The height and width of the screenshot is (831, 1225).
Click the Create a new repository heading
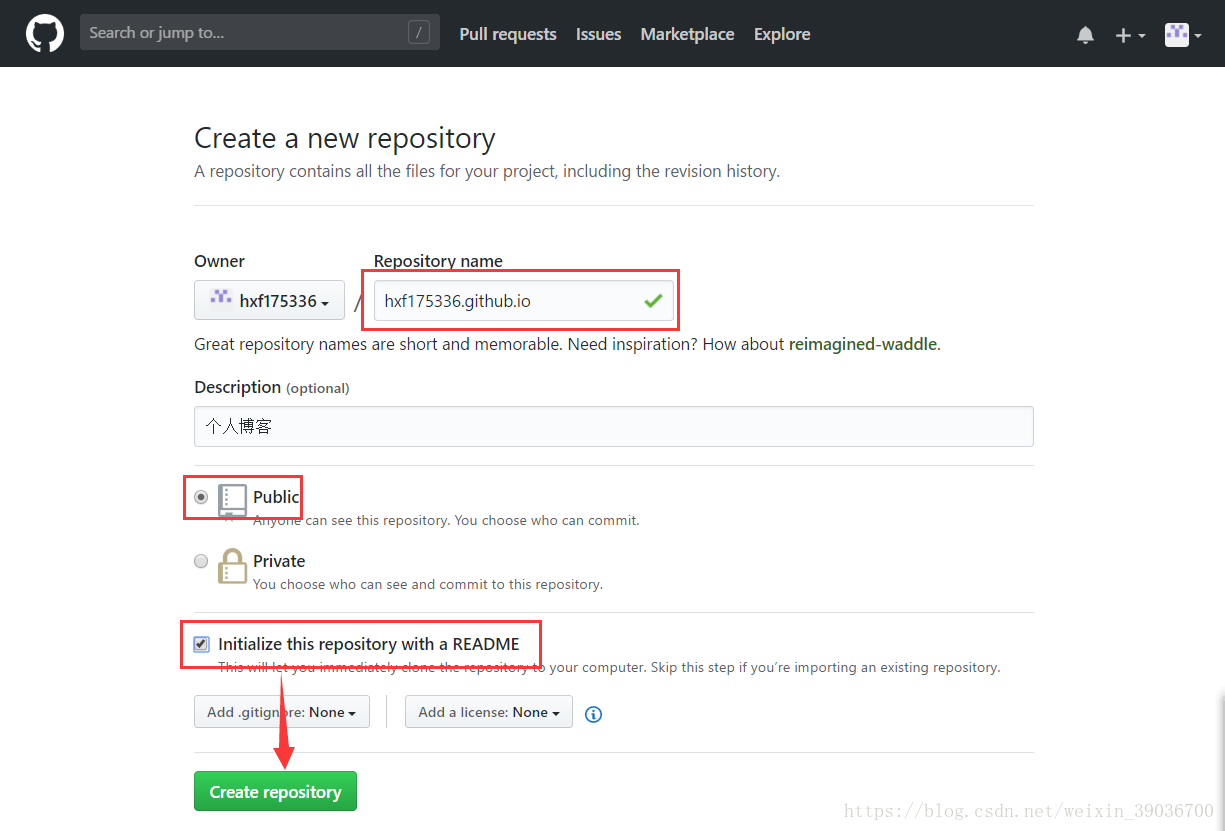(344, 138)
